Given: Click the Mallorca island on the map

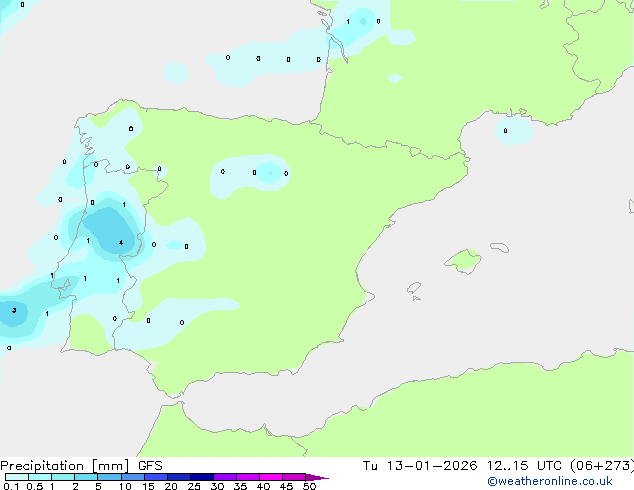Looking at the screenshot, I should 463,261.
